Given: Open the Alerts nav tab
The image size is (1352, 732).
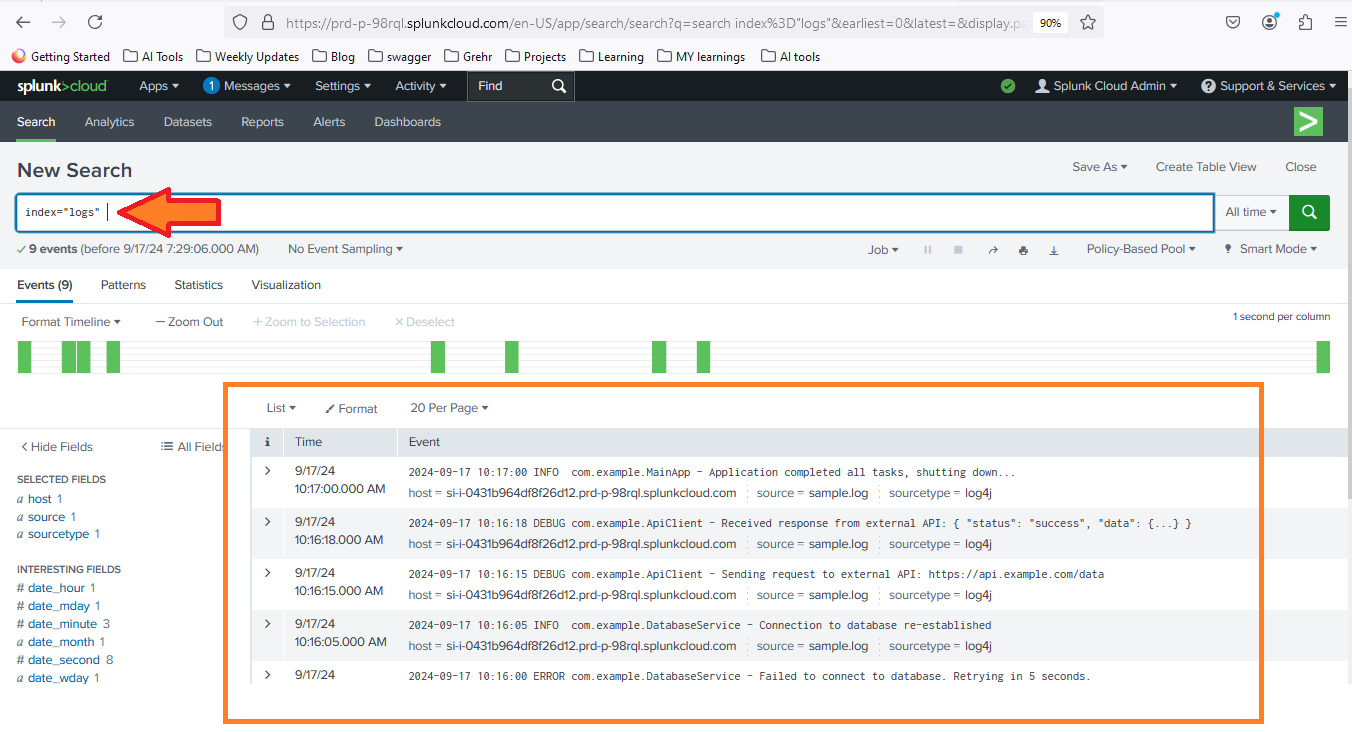Looking at the screenshot, I should coord(329,122).
